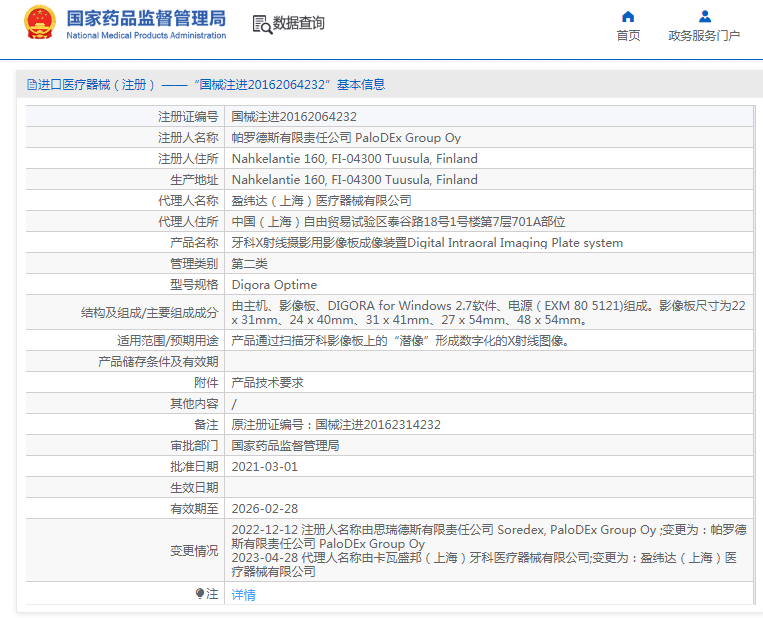Select approving department 国家药品监督管理局 value
The height and width of the screenshot is (618, 763).
(285, 446)
